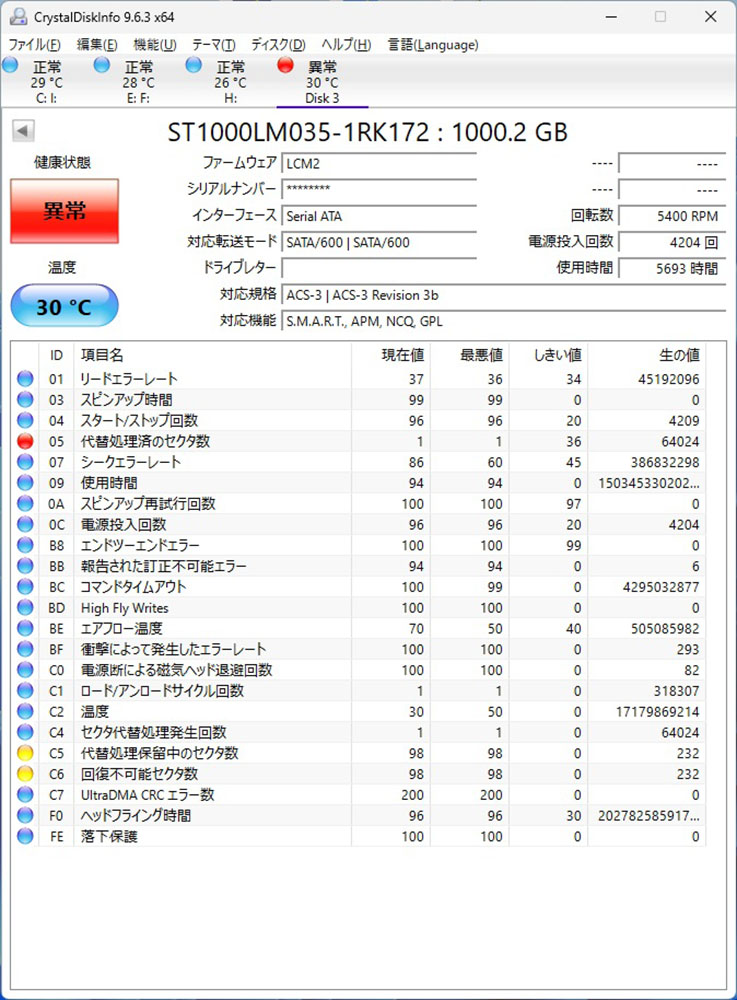737x1000 pixels.
Task: Open the ヘルプ(H) menu
Action: [346, 45]
